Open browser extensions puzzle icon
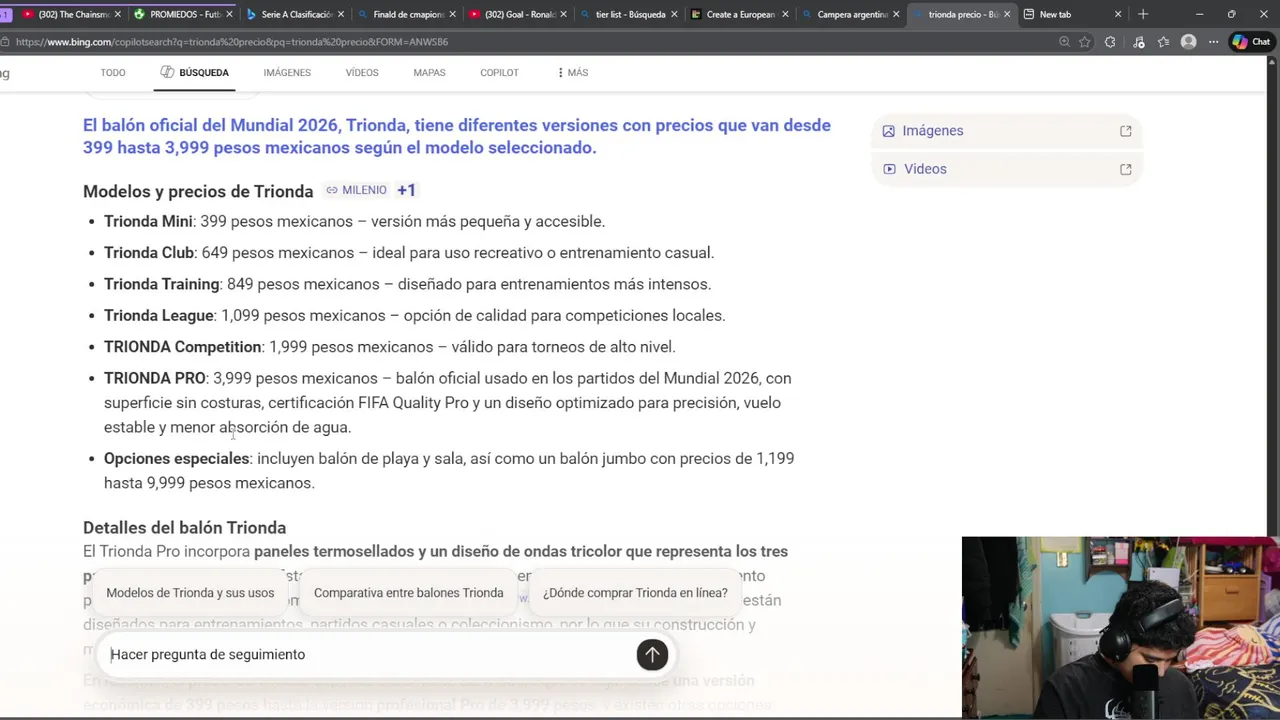 (x=1110, y=42)
